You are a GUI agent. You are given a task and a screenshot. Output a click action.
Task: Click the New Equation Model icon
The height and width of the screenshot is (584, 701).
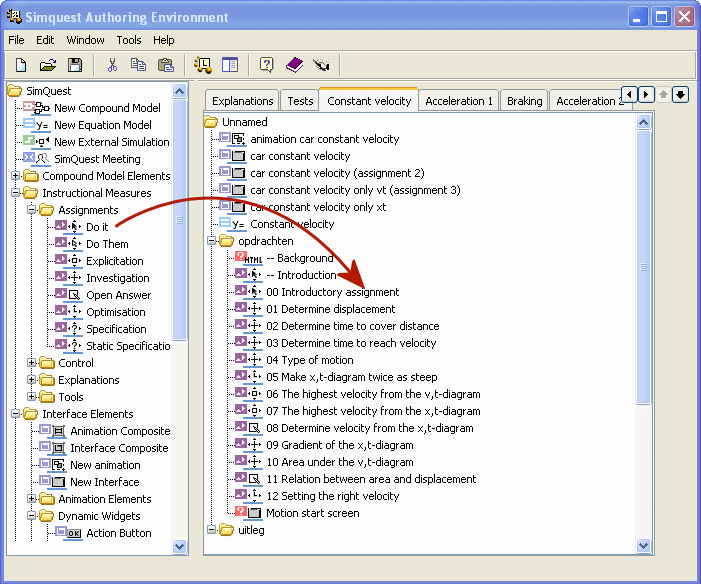[x=36, y=124]
